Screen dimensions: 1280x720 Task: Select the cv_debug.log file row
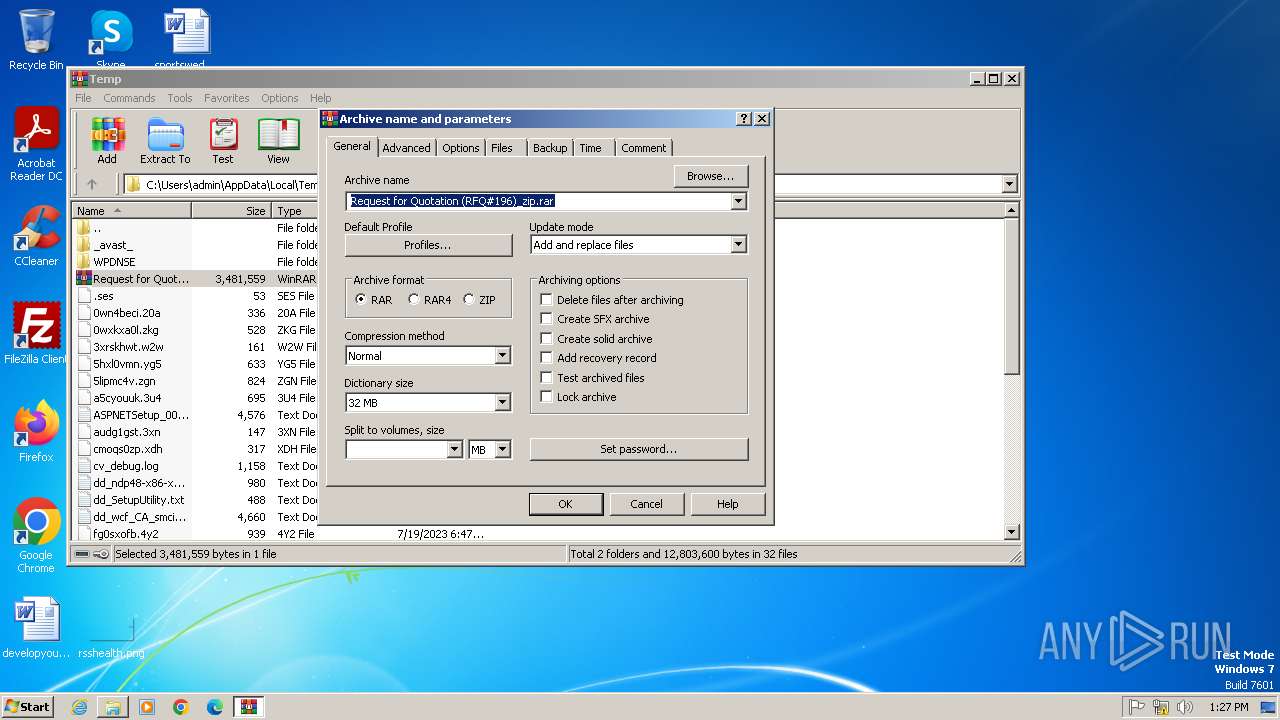[x=196, y=466]
